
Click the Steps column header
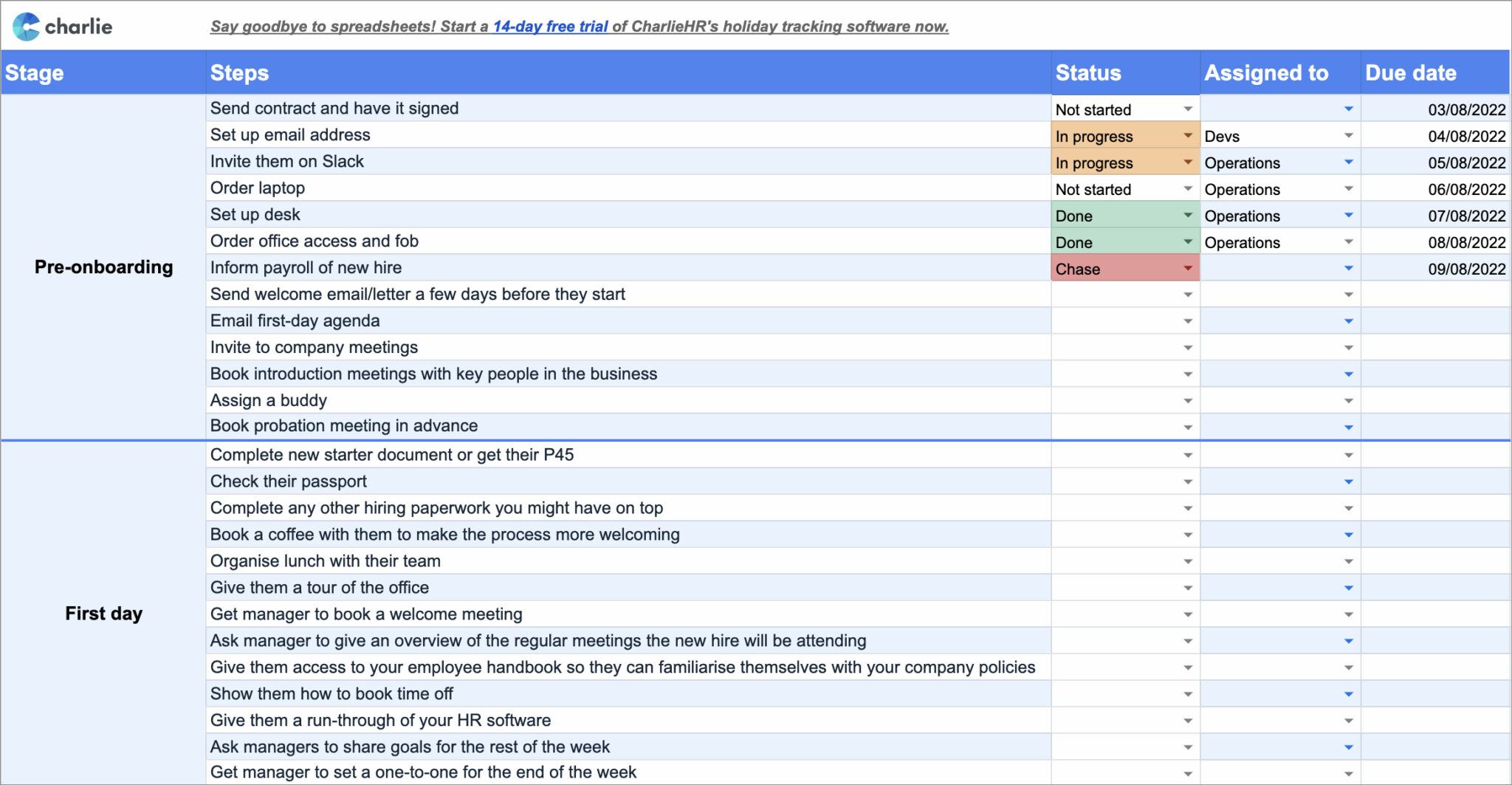239,72
